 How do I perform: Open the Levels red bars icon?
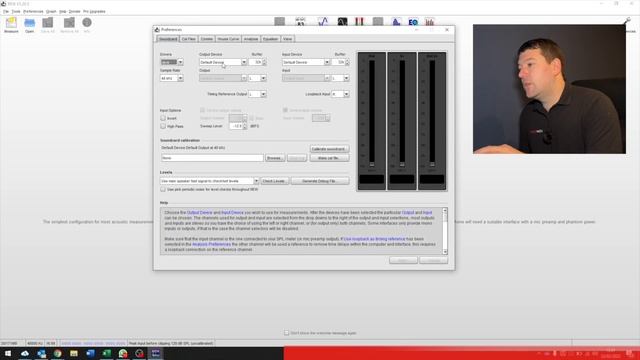pos(359,22)
